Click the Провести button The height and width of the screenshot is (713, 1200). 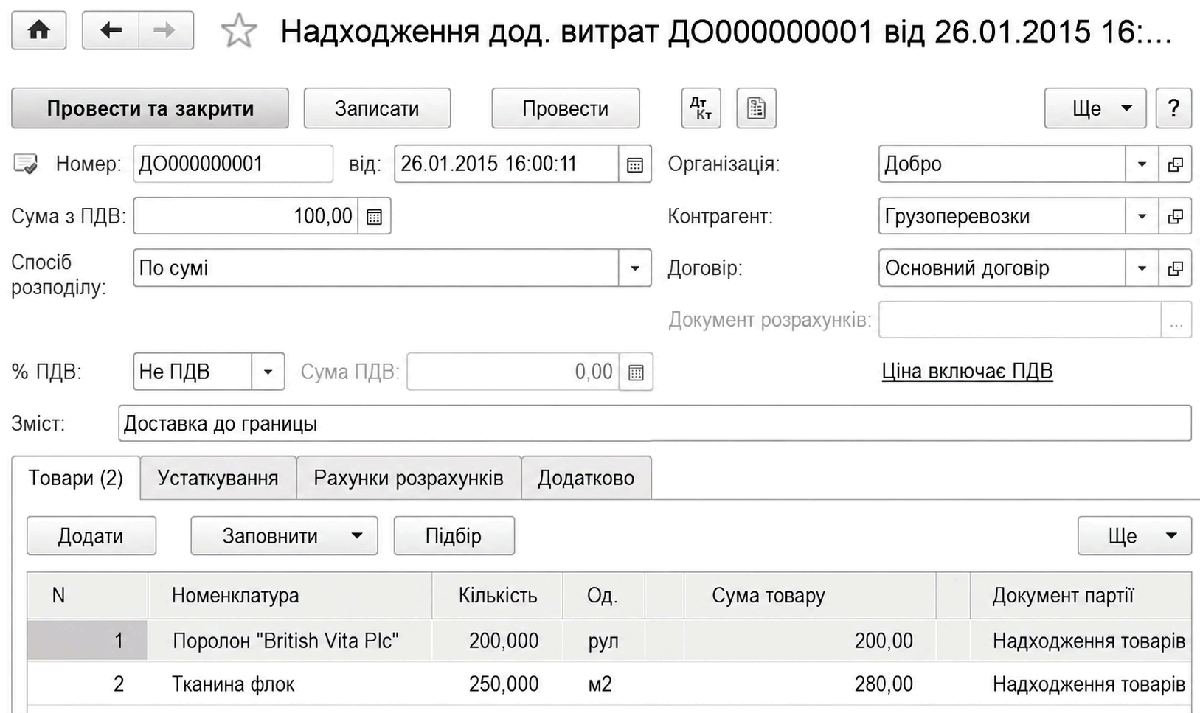pos(565,109)
